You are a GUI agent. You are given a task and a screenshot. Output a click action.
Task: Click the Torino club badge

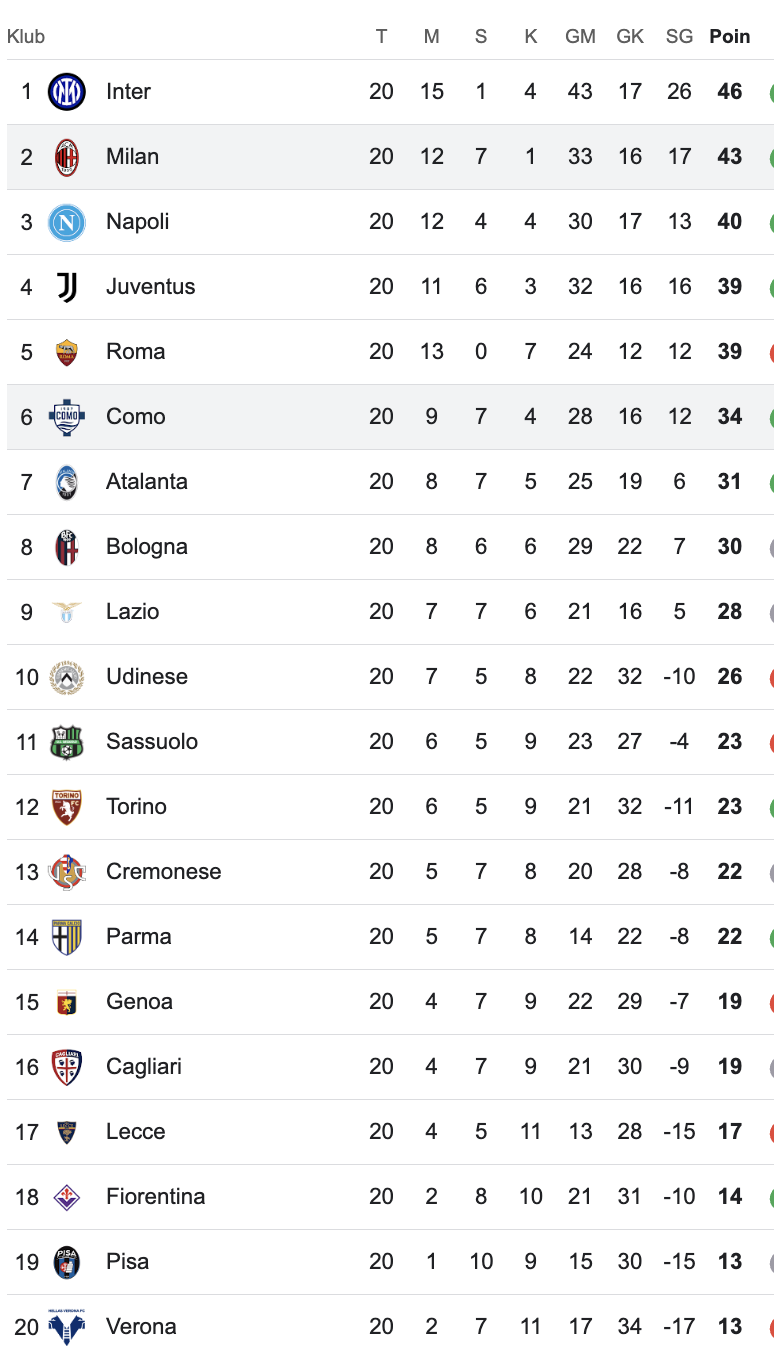click(x=67, y=807)
